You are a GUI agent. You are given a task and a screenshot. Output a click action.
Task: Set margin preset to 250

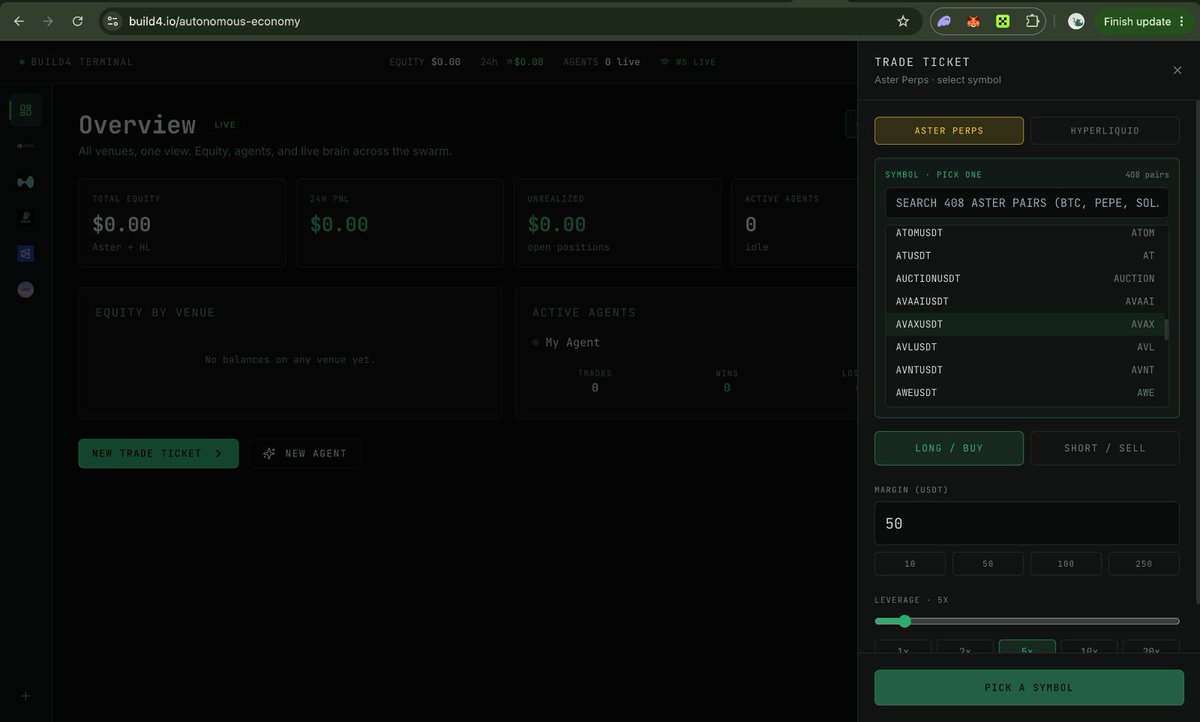click(1144, 564)
